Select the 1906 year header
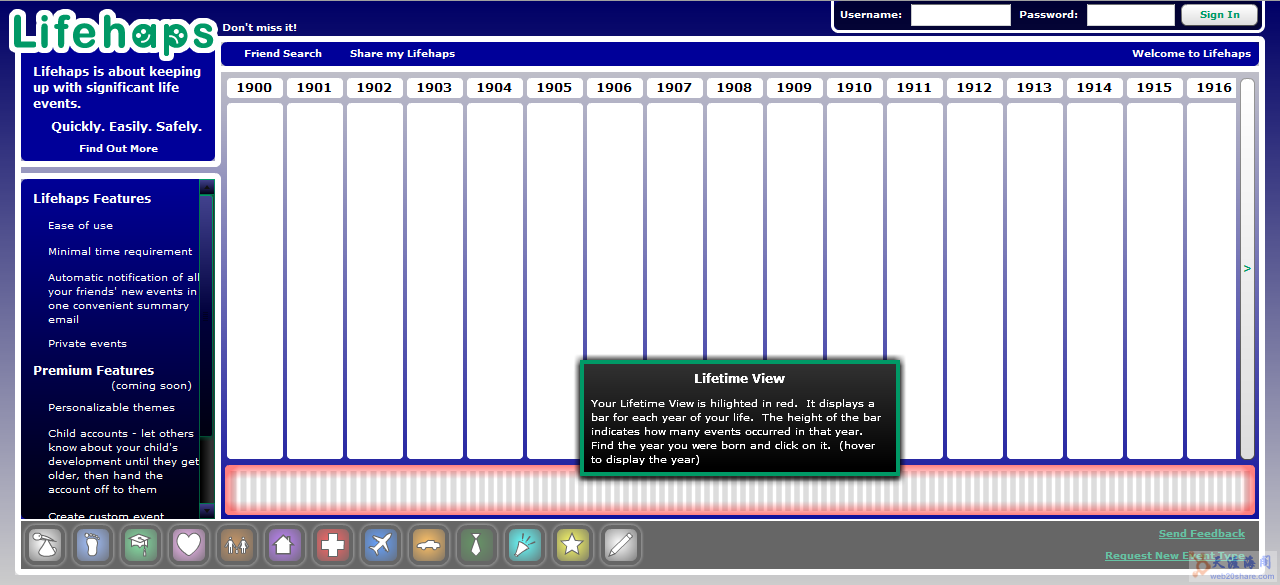1280x585 pixels. tap(614, 88)
